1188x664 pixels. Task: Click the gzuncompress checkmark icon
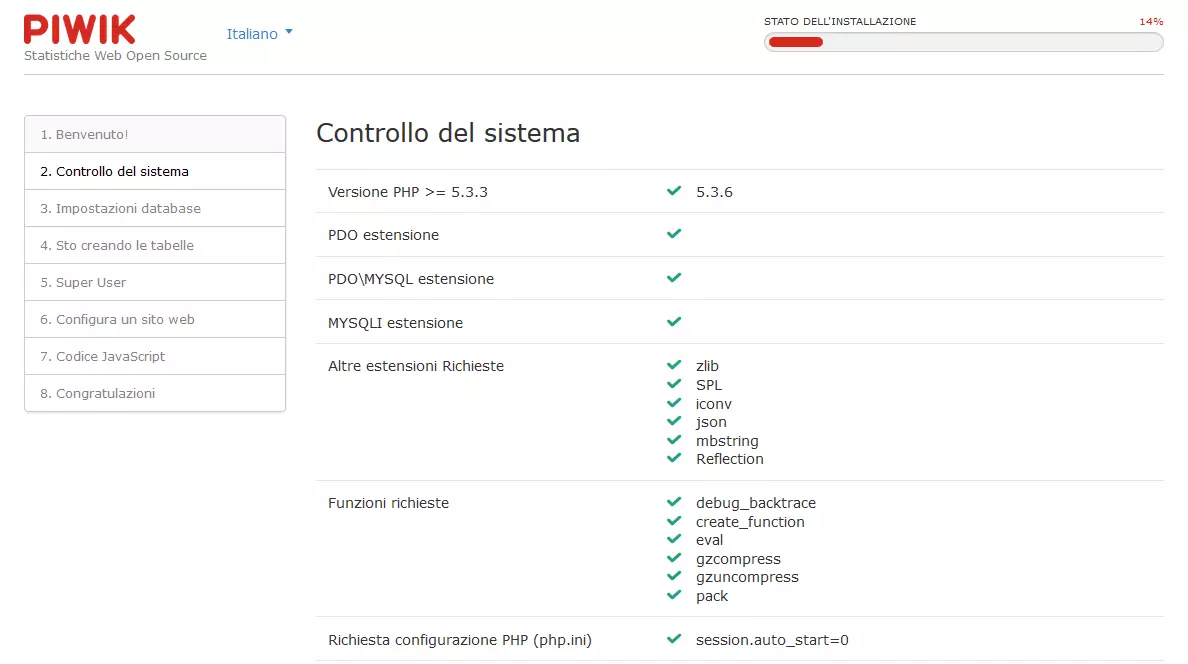click(x=674, y=577)
